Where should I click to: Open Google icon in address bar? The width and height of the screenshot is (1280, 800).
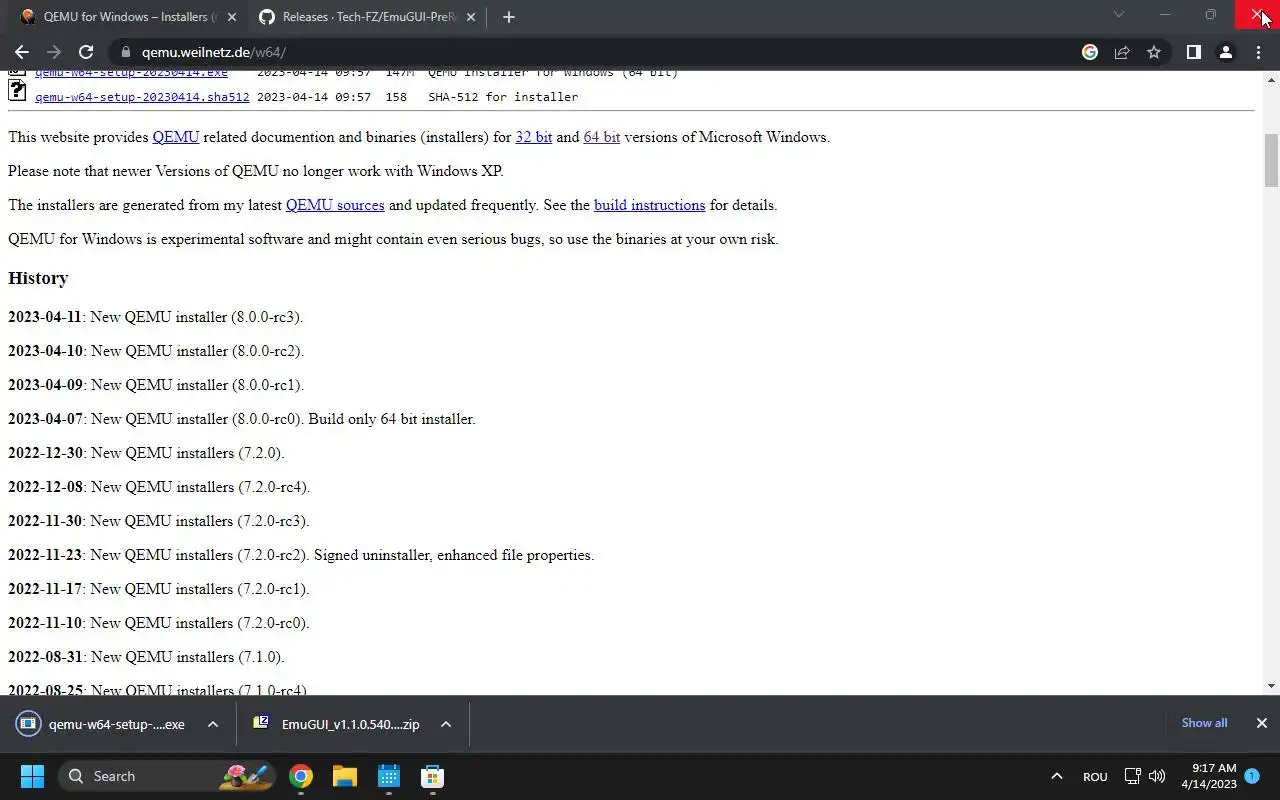[1090, 52]
